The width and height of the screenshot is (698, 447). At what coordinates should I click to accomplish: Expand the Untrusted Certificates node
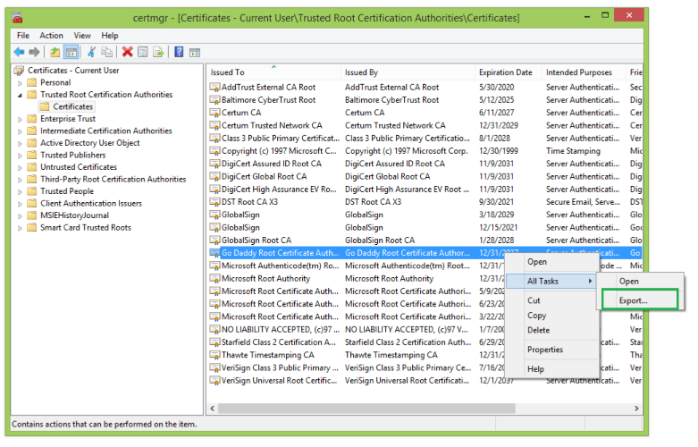20,167
